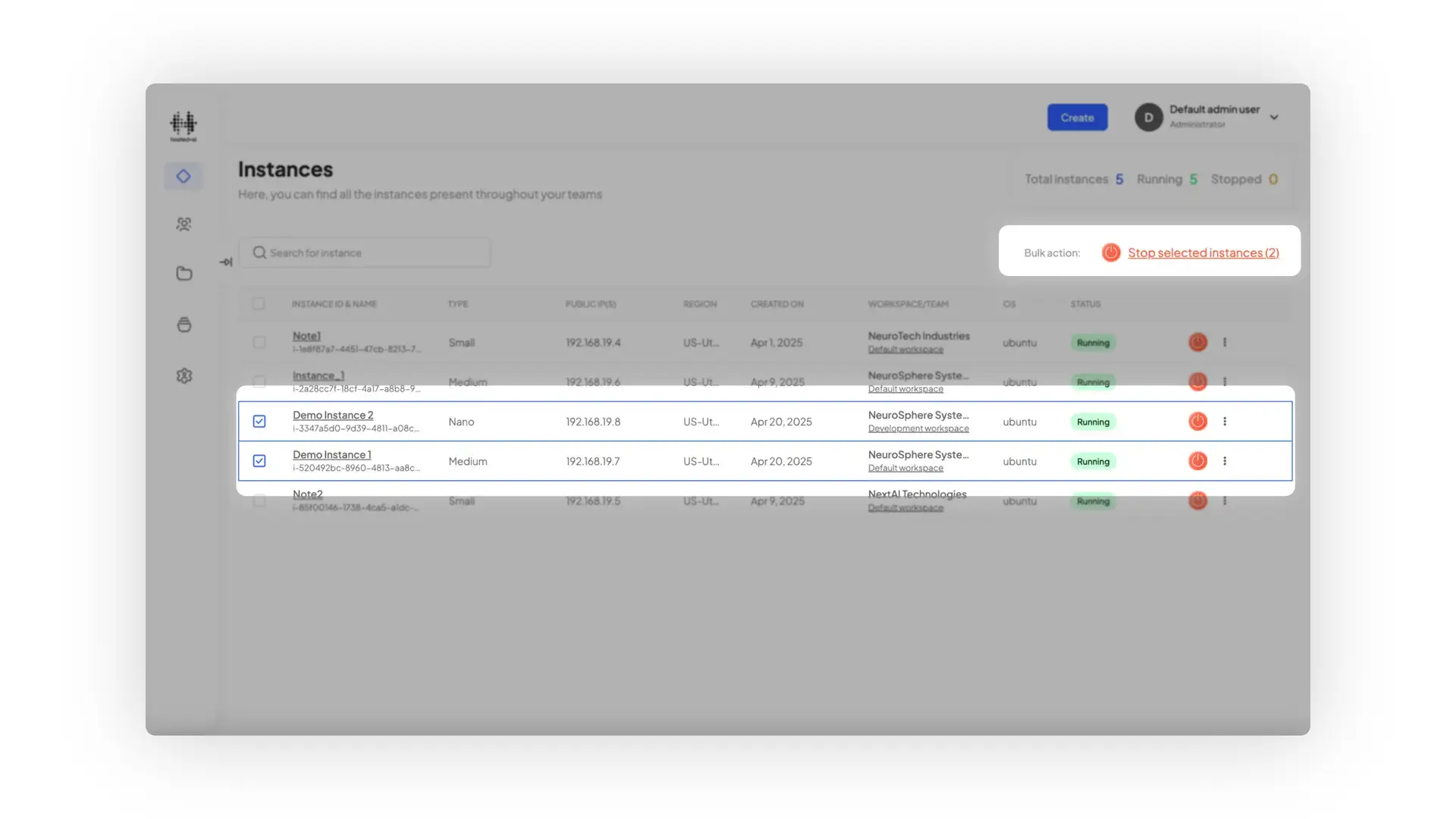Click the Search for instance field
This screenshot has height=819, width=1456.
pyautogui.click(x=365, y=252)
